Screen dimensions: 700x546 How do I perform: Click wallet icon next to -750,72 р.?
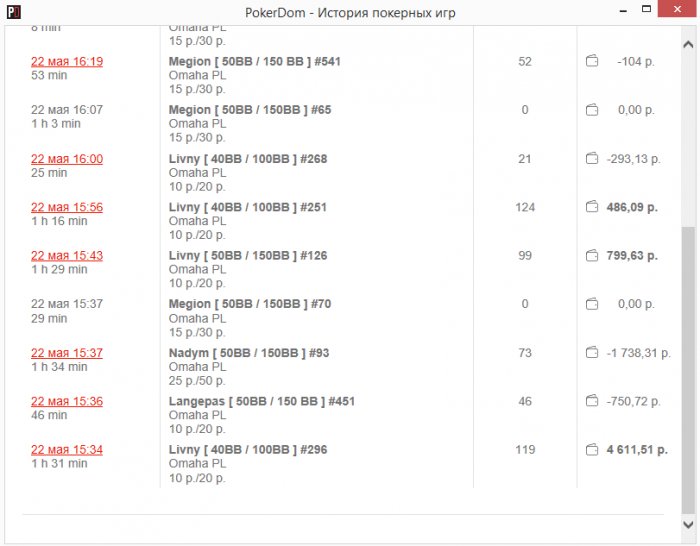pyautogui.click(x=592, y=401)
